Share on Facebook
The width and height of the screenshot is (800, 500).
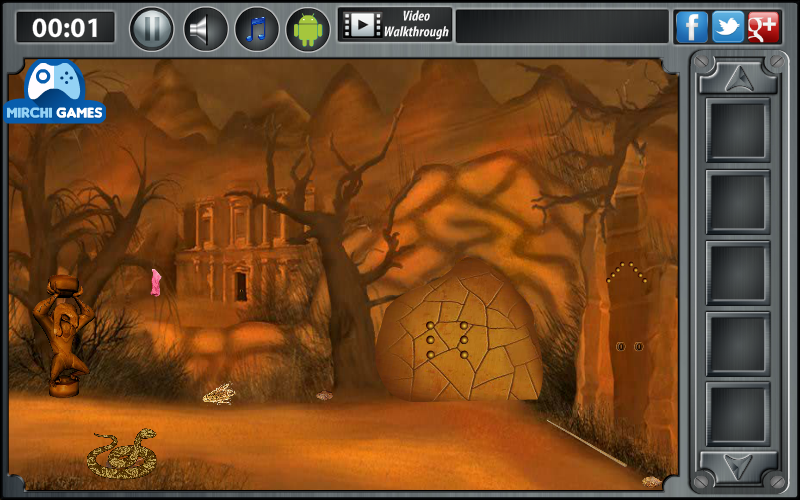692,27
